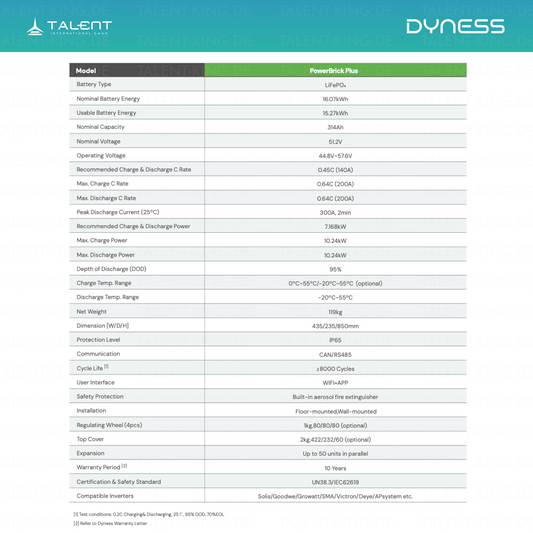The image size is (533, 533).
Task: Click the Discharge Temp. Range label
Action: pyautogui.click(x=108, y=297)
